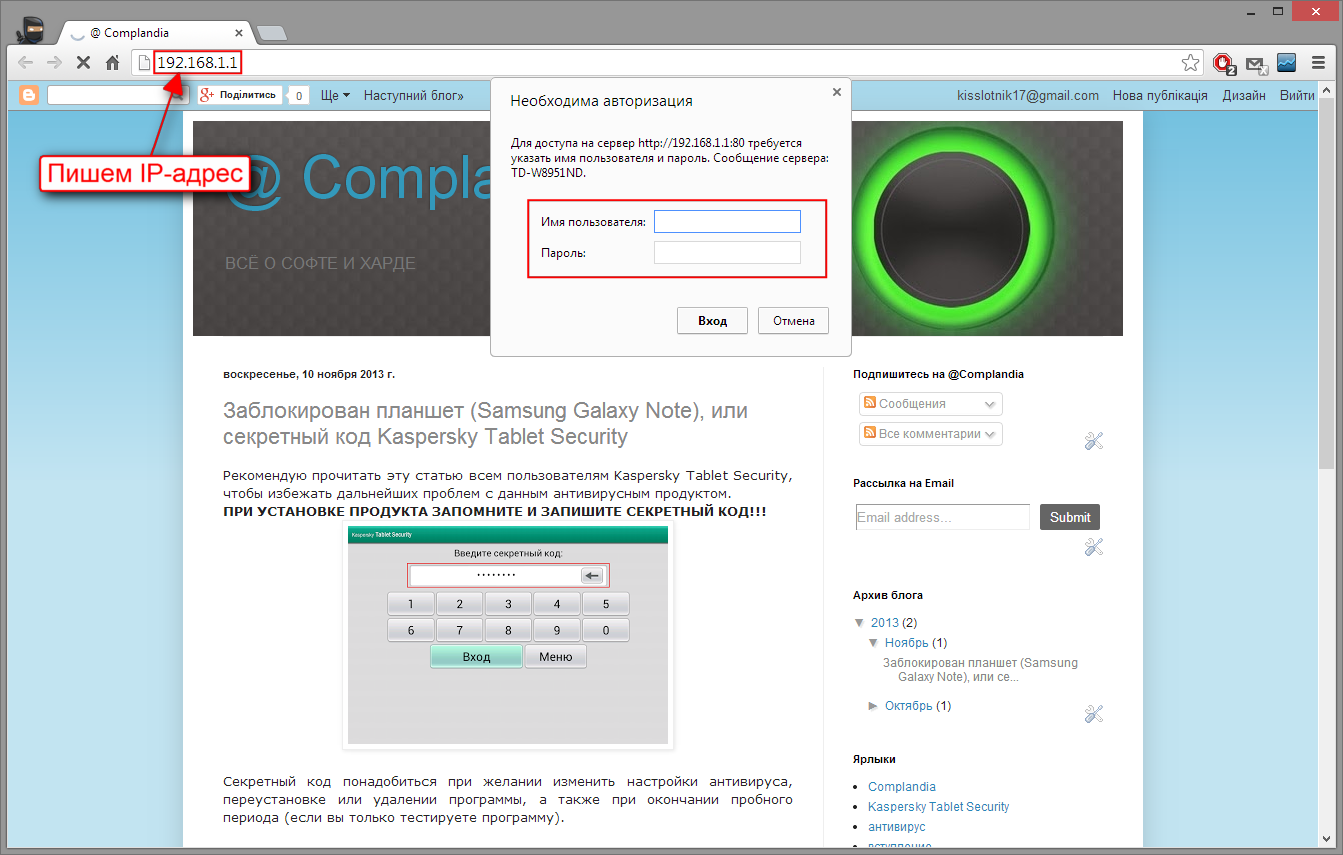This screenshot has width=1343, height=855.
Task: Expand the Октябрь archive month
Action: pyautogui.click(x=873, y=706)
